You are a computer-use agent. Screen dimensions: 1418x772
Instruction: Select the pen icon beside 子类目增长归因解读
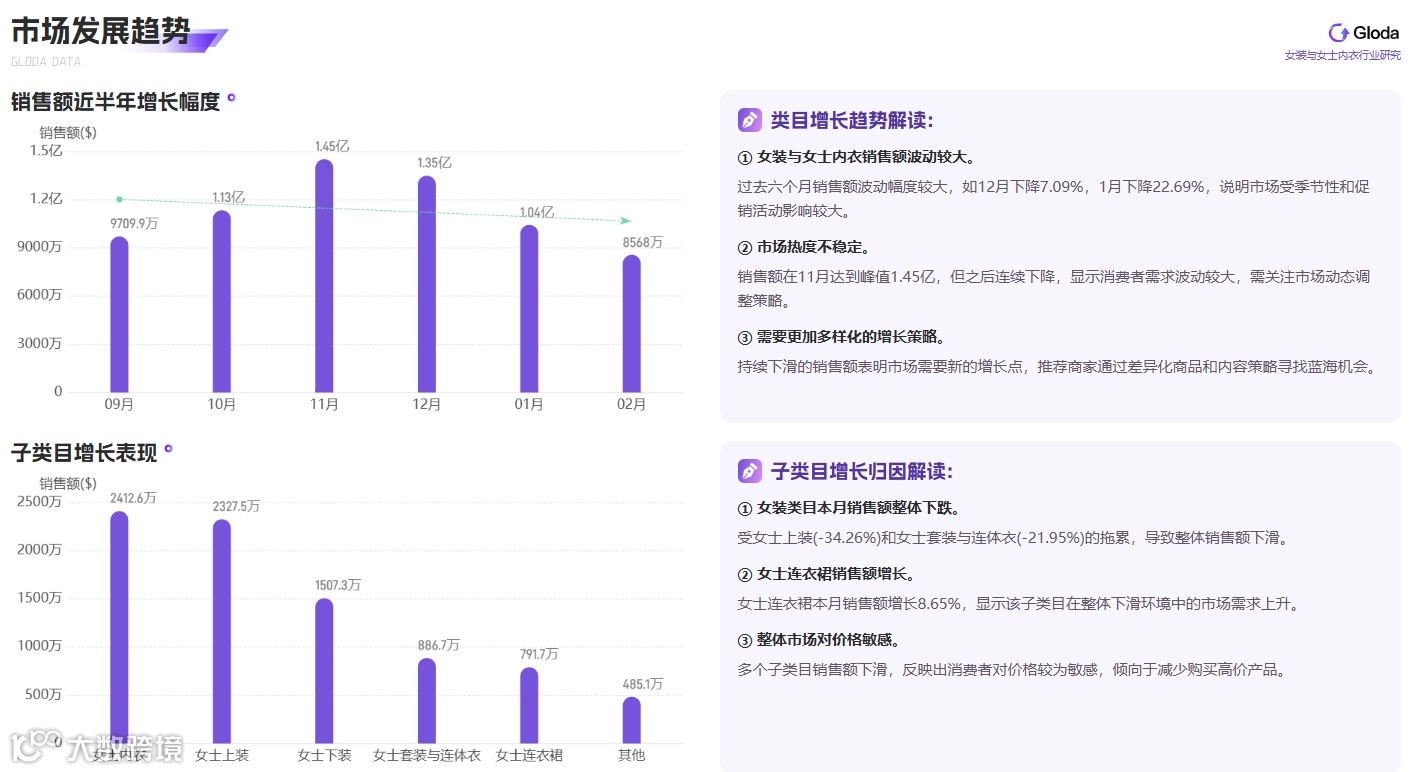tap(748, 470)
